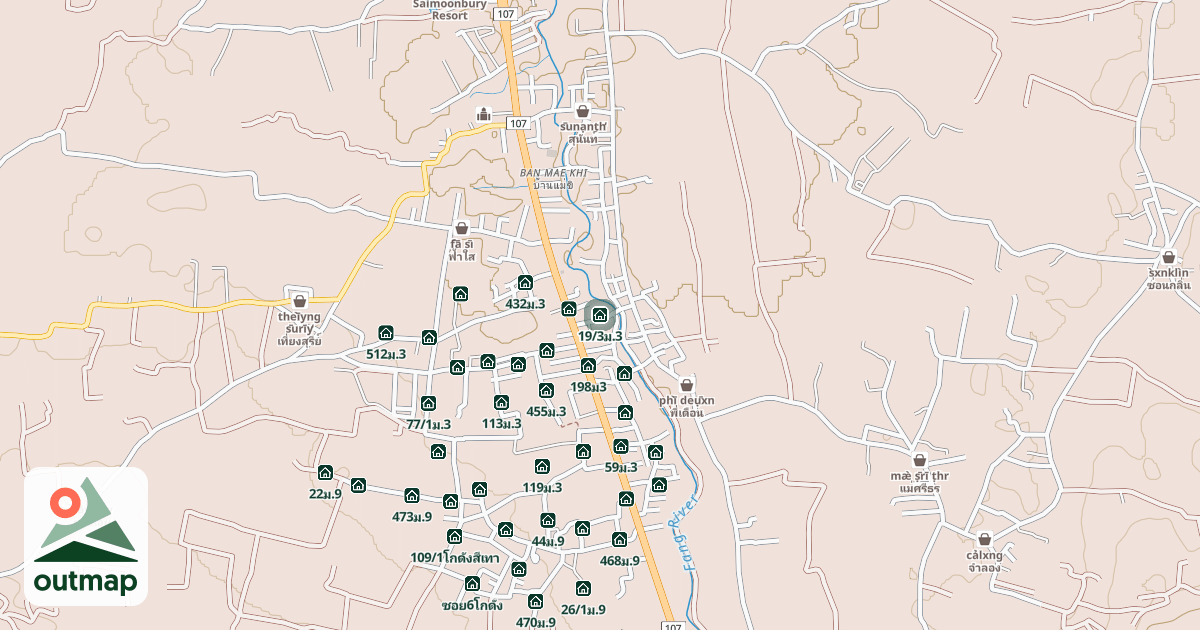
Task: Click route 107 shield beside the building icon
Action: pyautogui.click(x=517, y=123)
